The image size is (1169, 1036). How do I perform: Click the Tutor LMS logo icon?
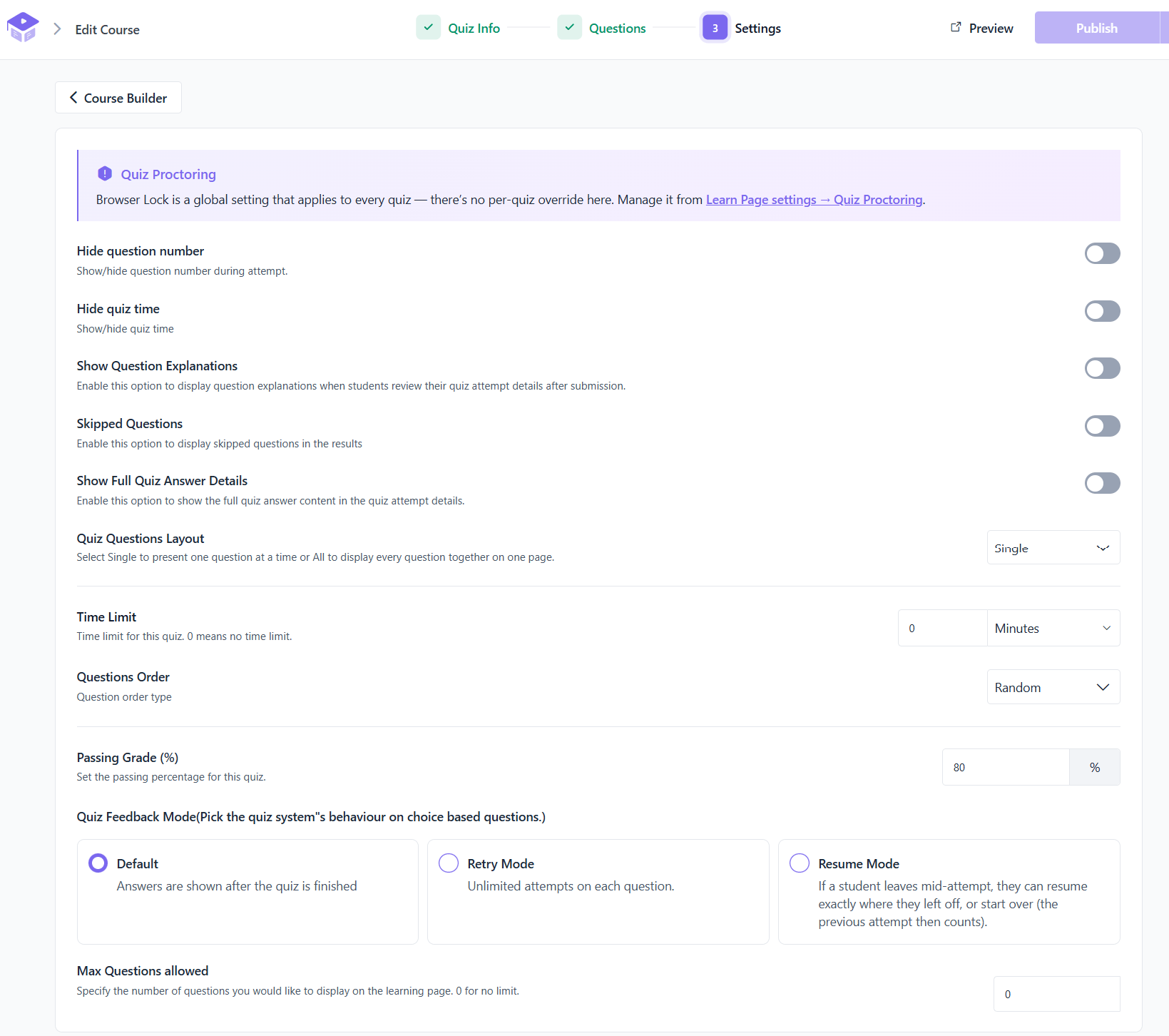click(x=23, y=28)
